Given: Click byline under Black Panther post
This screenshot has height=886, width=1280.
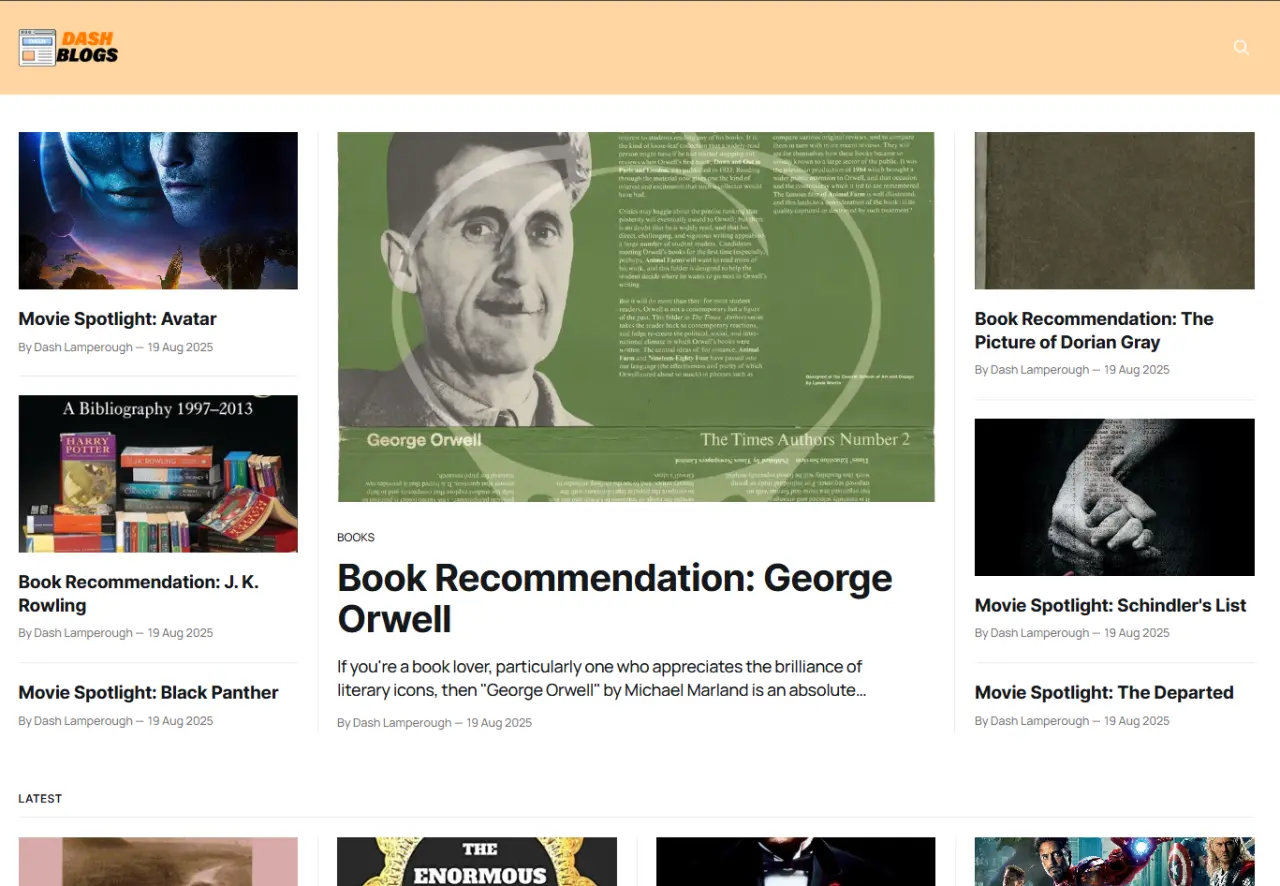Looking at the screenshot, I should click(116, 721).
